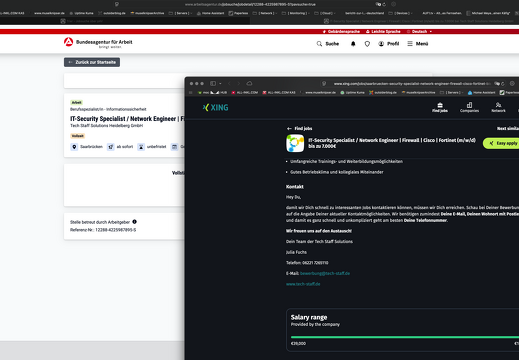
Task: Click the info icon beside Stelle betreut durch Arbeitgeber
Action: point(134,222)
